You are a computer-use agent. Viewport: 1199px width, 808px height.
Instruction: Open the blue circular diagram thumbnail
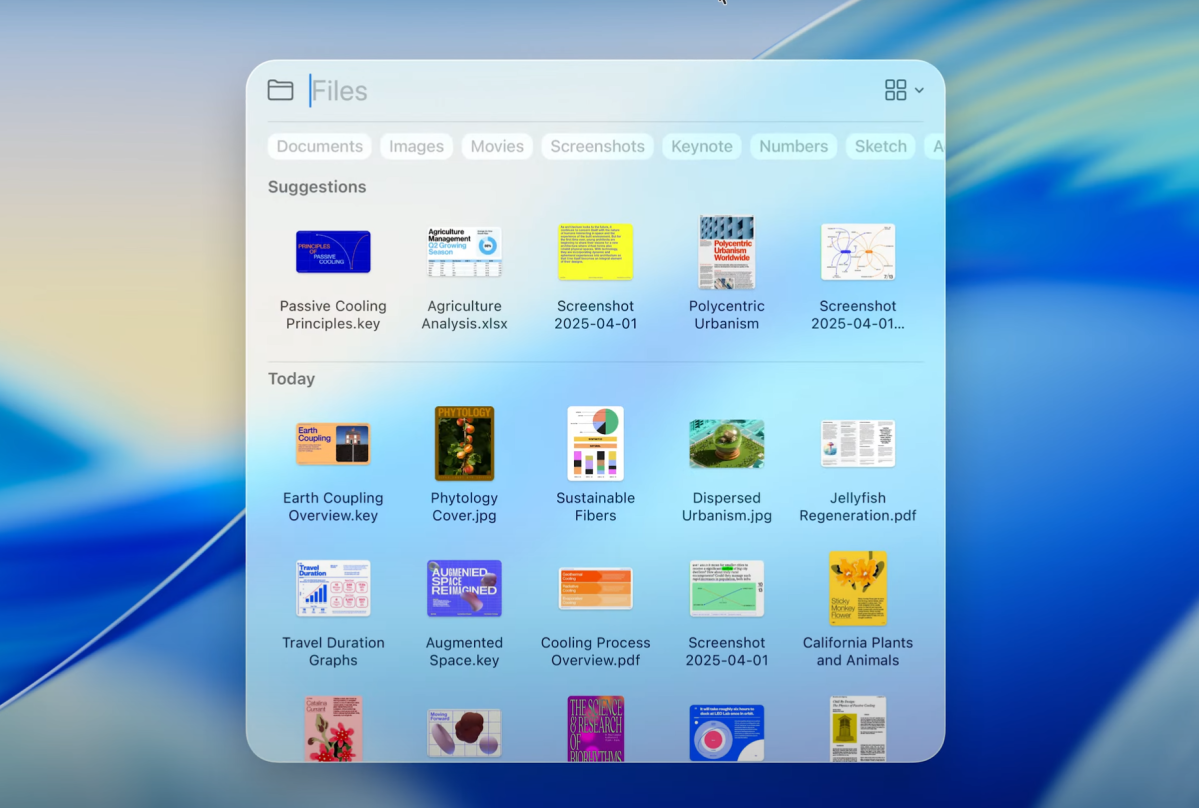(x=726, y=732)
